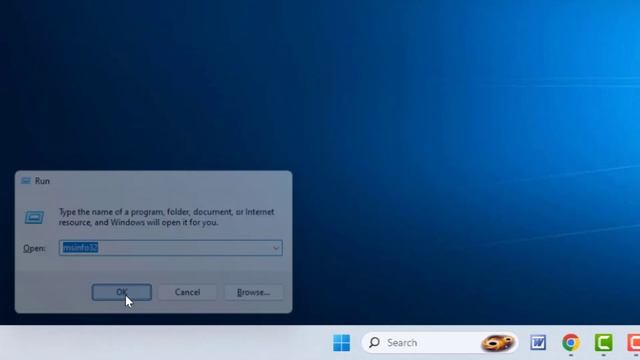This screenshot has width=640, height=360.
Task: Open the Windows Start menu
Action: pos(341,343)
